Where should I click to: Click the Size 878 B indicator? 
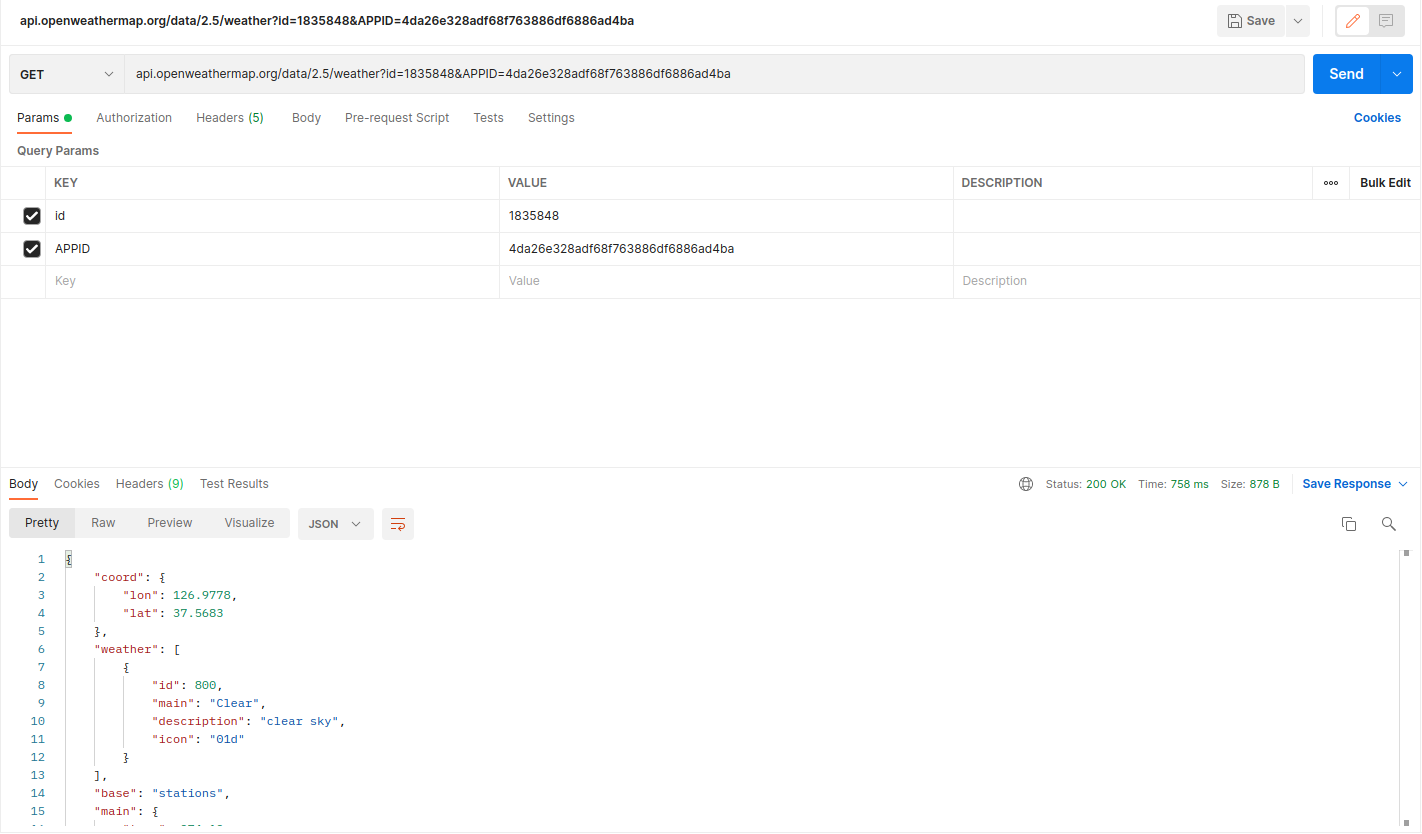coord(1250,484)
